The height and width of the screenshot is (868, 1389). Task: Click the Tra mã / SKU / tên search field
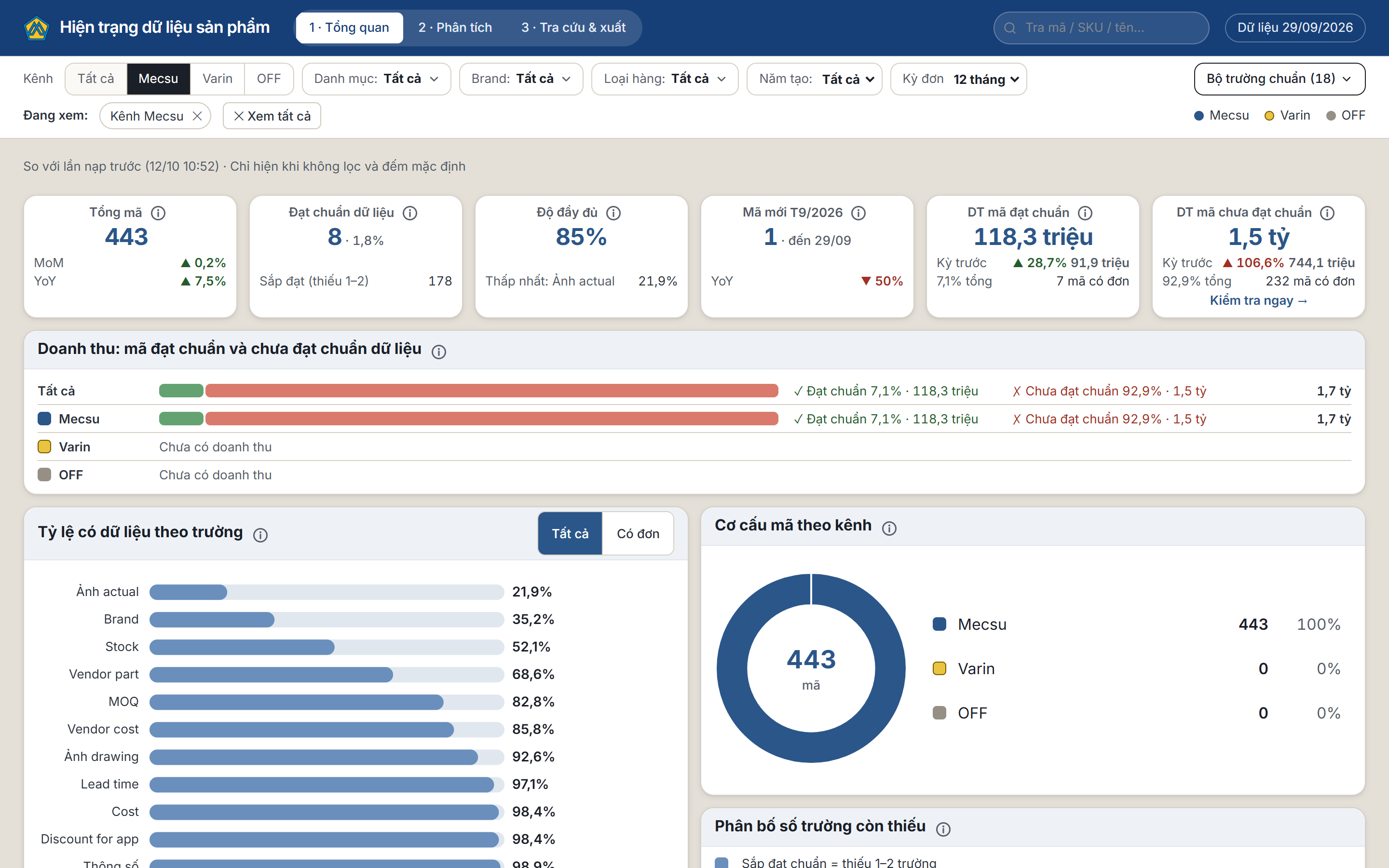(1101, 27)
